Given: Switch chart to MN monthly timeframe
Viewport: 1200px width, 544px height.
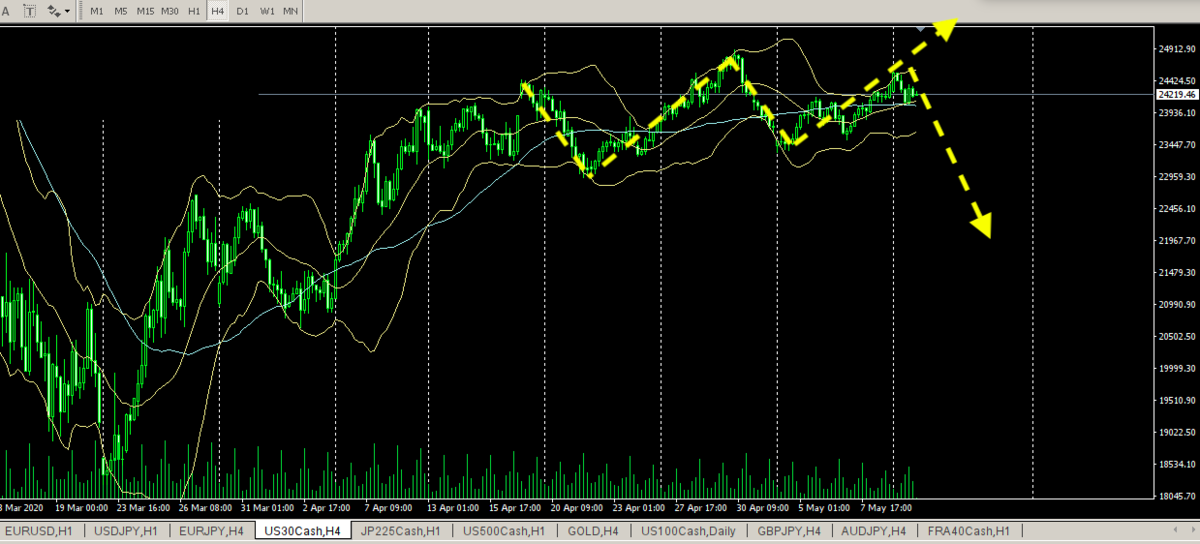Looking at the screenshot, I should pyautogui.click(x=290, y=11).
